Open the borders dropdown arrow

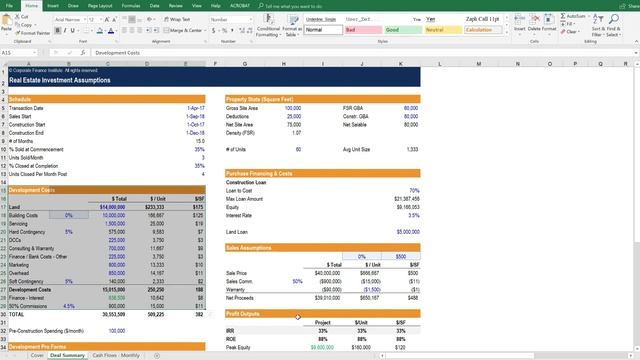click(x=91, y=31)
